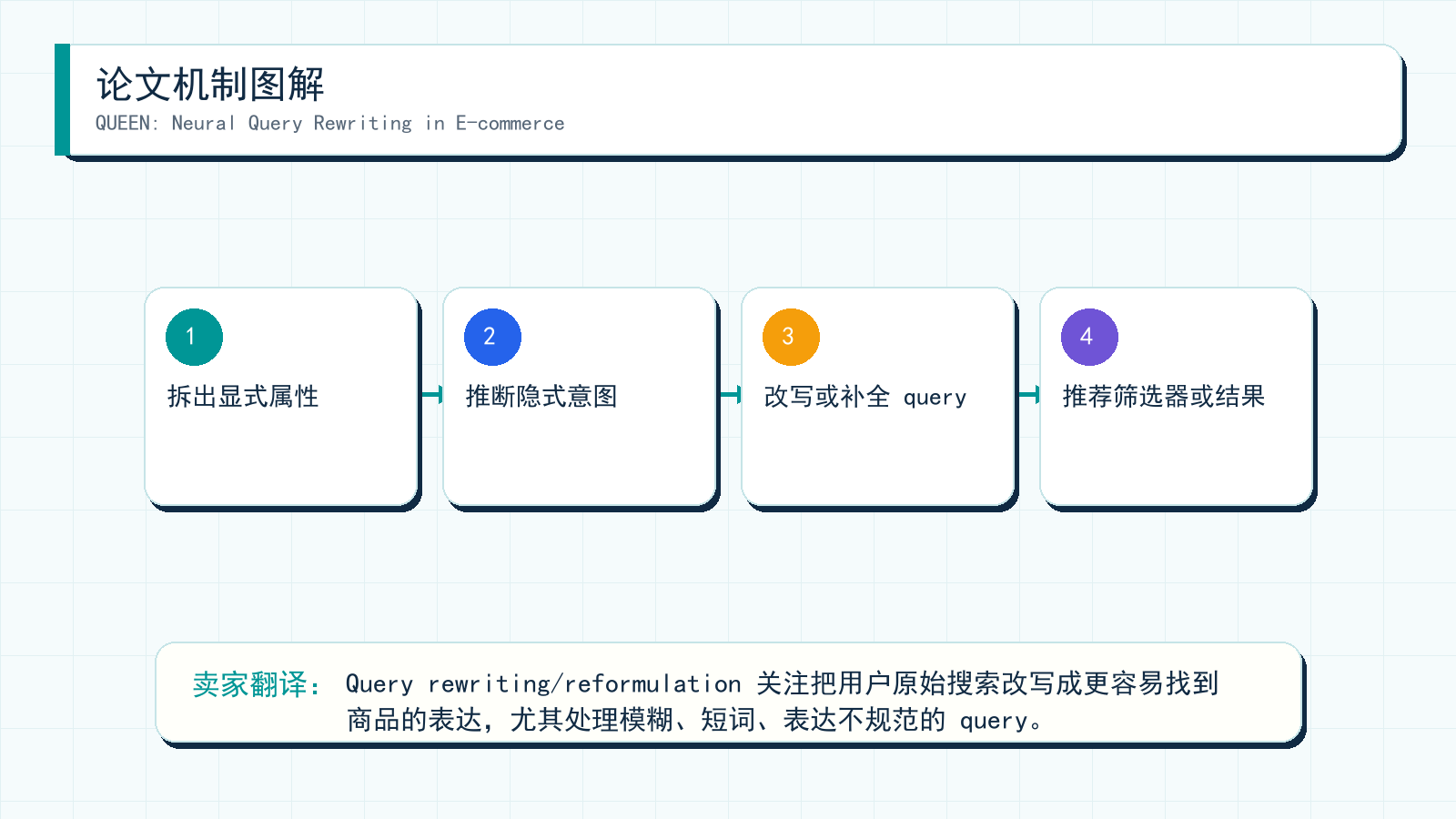
Task: Click the teal step 1 circle
Action: (x=194, y=337)
